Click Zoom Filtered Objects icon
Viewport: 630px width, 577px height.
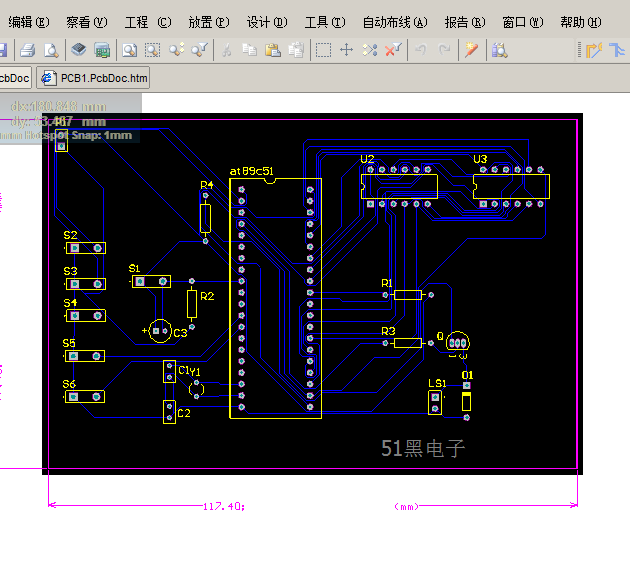200,50
